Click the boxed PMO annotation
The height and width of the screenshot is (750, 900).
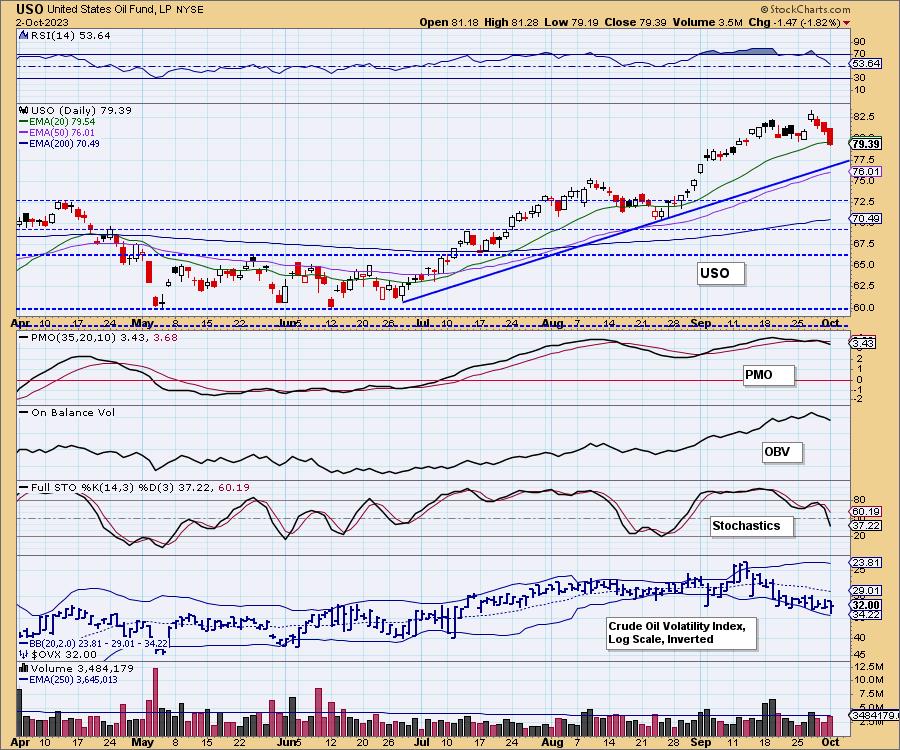(769, 375)
